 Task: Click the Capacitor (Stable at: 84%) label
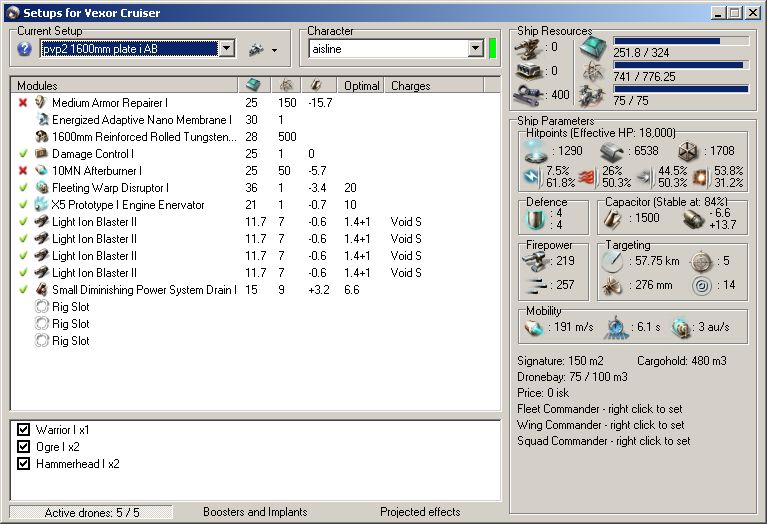pos(666,202)
